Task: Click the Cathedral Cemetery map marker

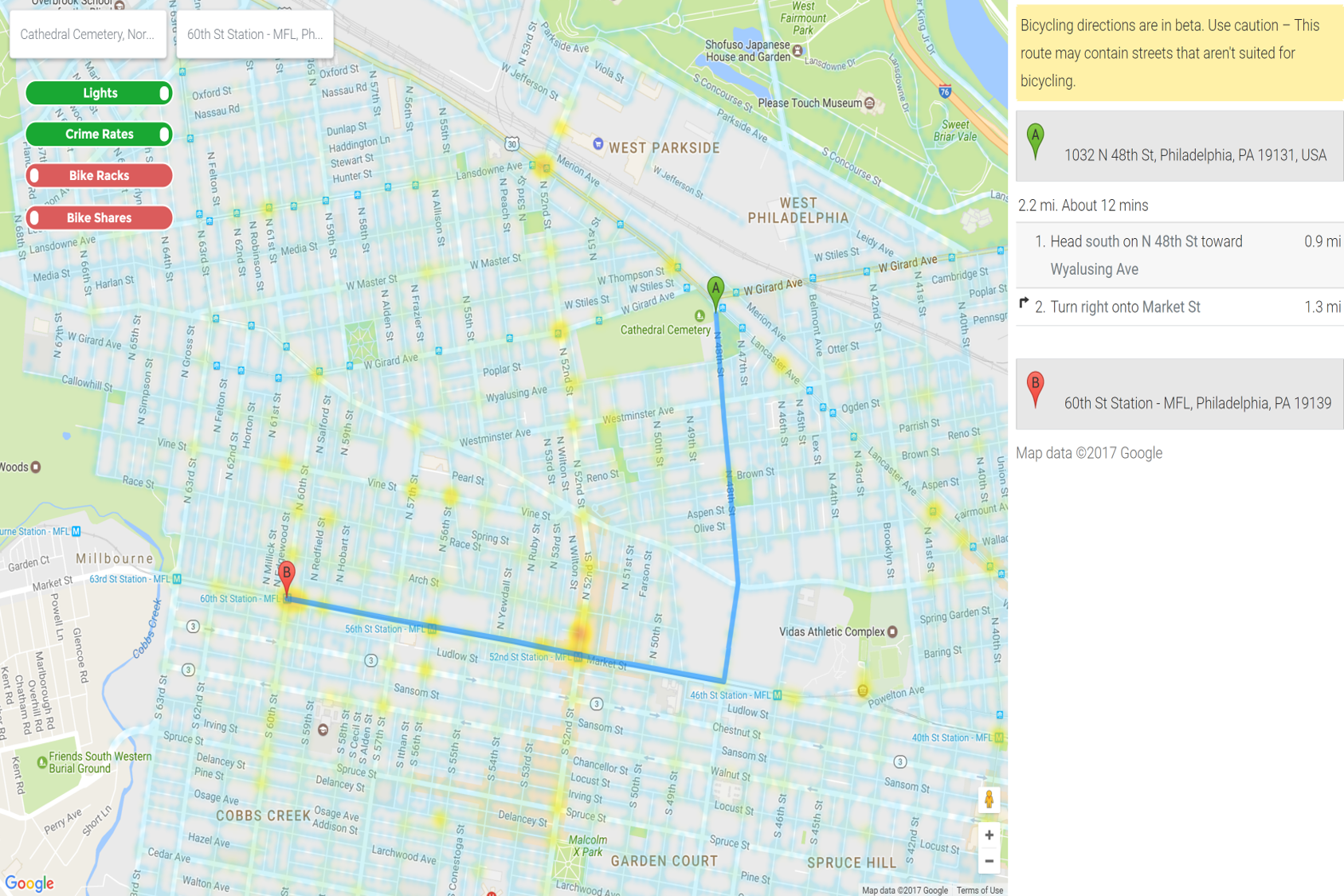Action: pyautogui.click(x=699, y=315)
